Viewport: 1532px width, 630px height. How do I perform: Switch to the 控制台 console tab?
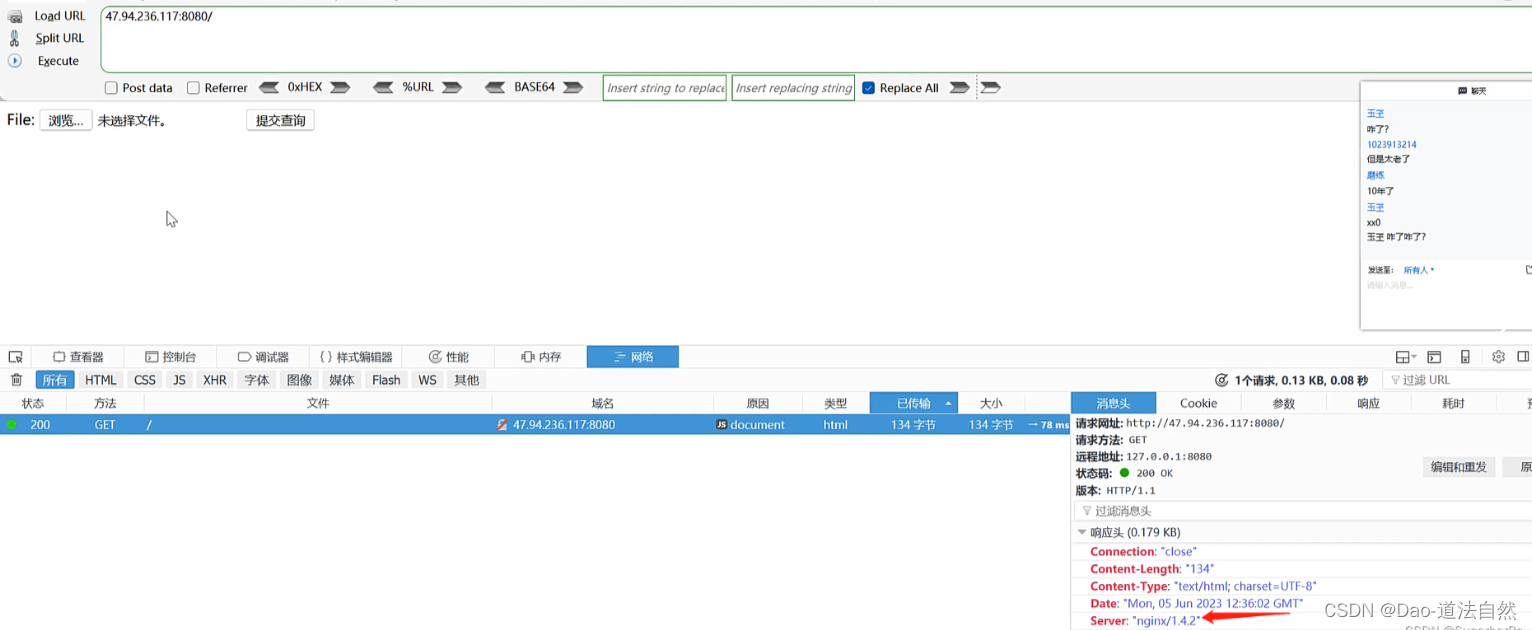click(x=171, y=356)
